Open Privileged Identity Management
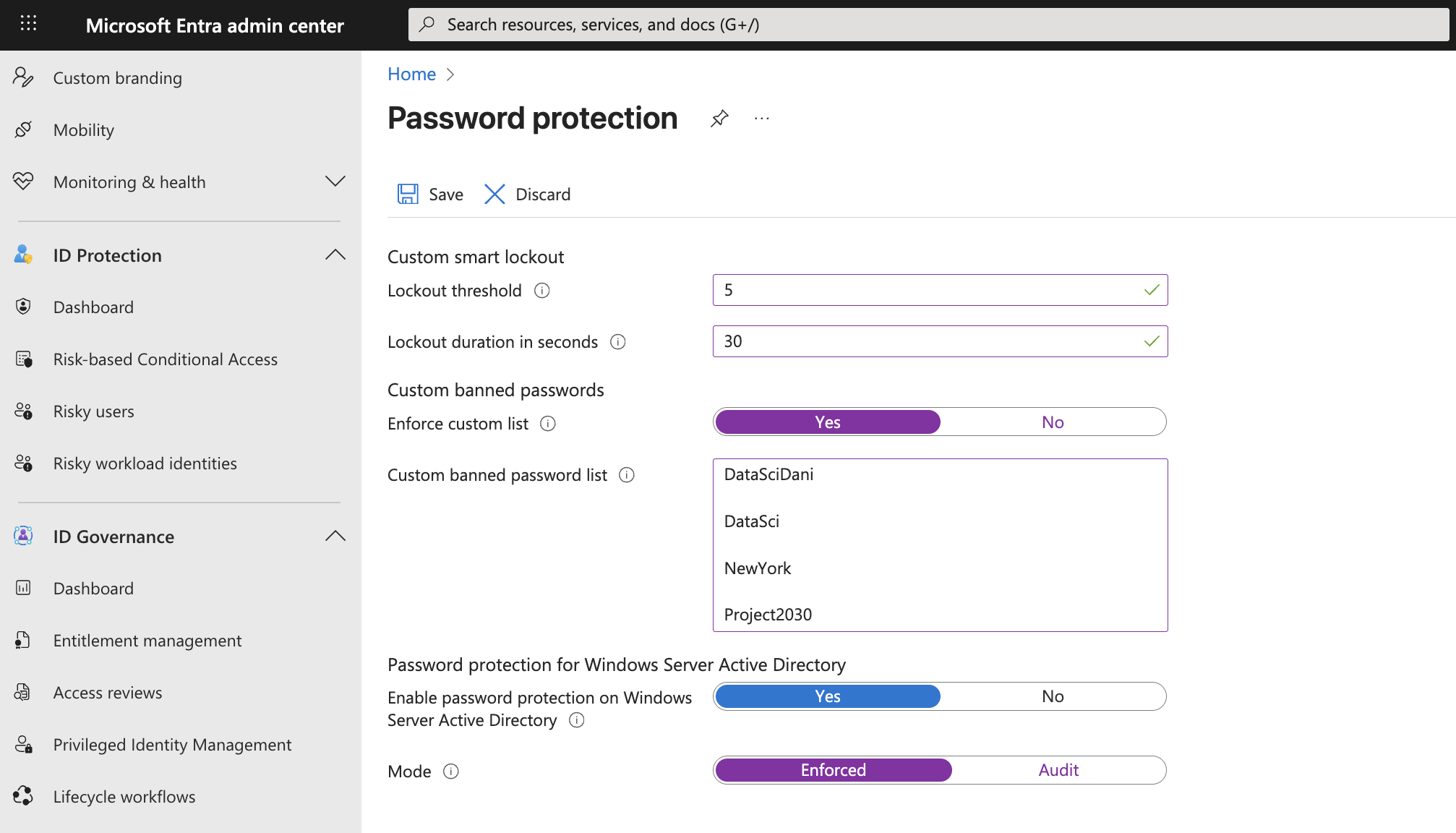Viewport: 1456px width, 833px height. 172,745
